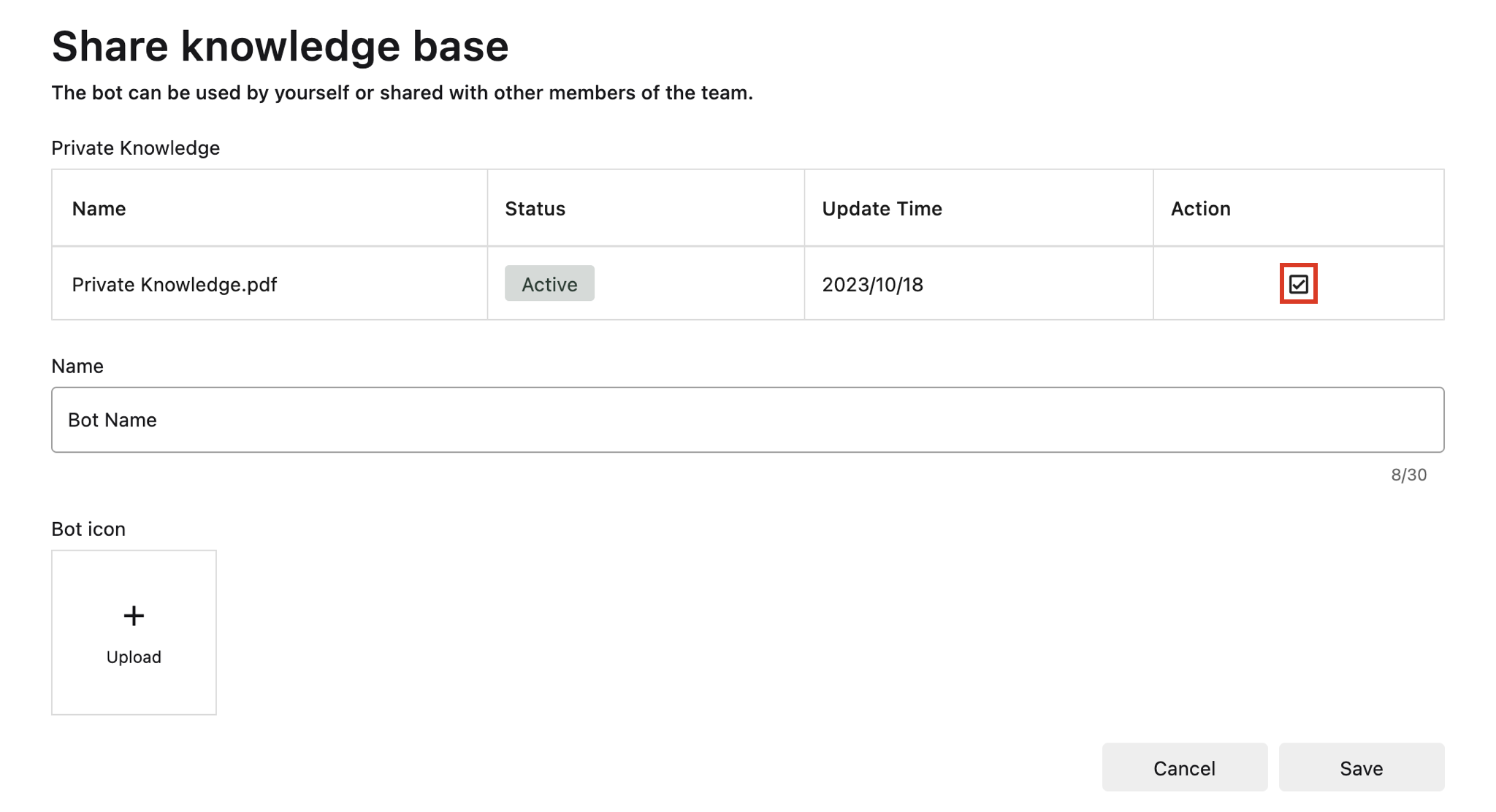The height and width of the screenshot is (812, 1496).
Task: Click the Update Time column header
Action: coord(882,209)
